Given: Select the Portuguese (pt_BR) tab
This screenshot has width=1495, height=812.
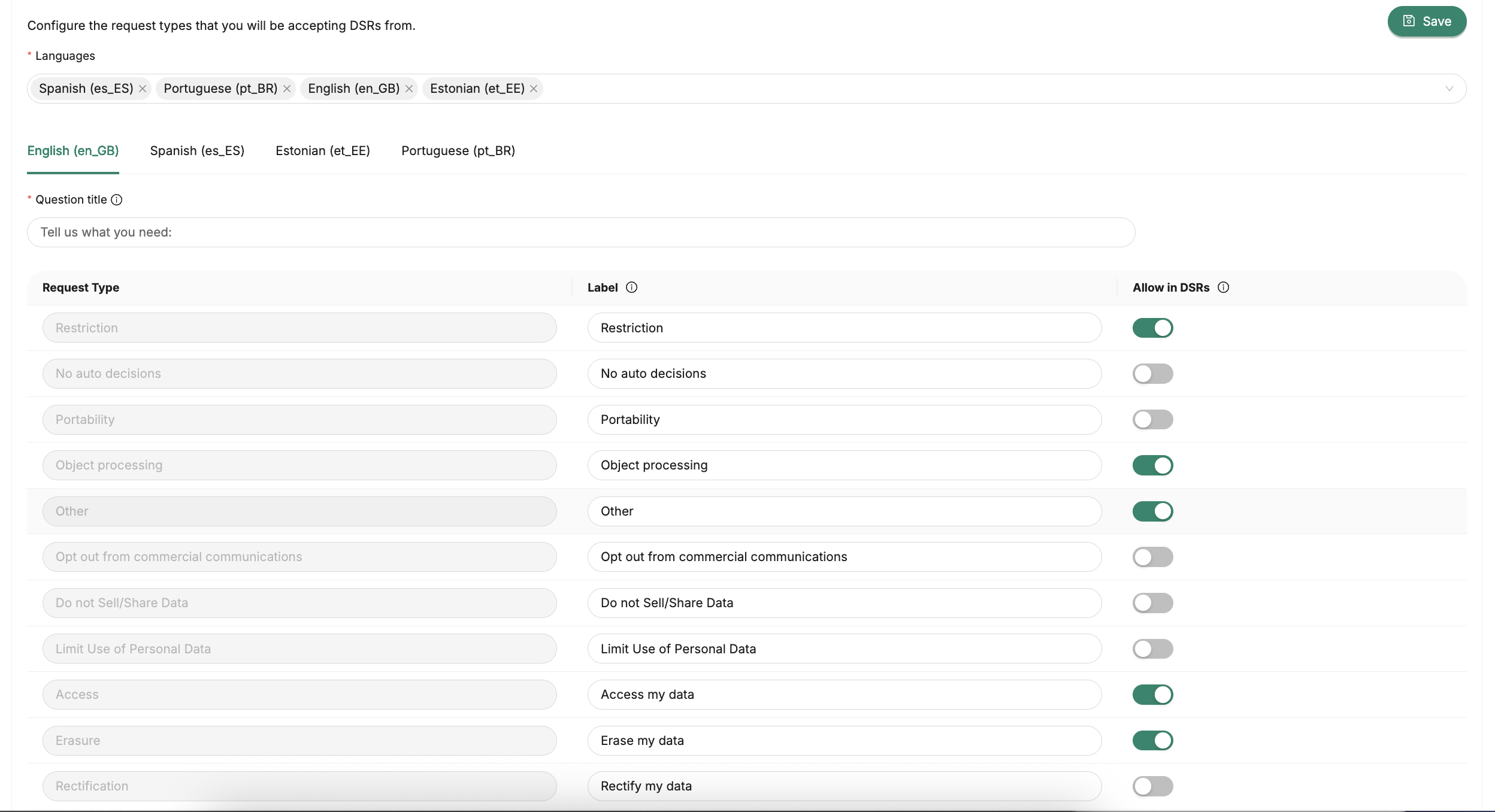Looking at the screenshot, I should [x=458, y=151].
